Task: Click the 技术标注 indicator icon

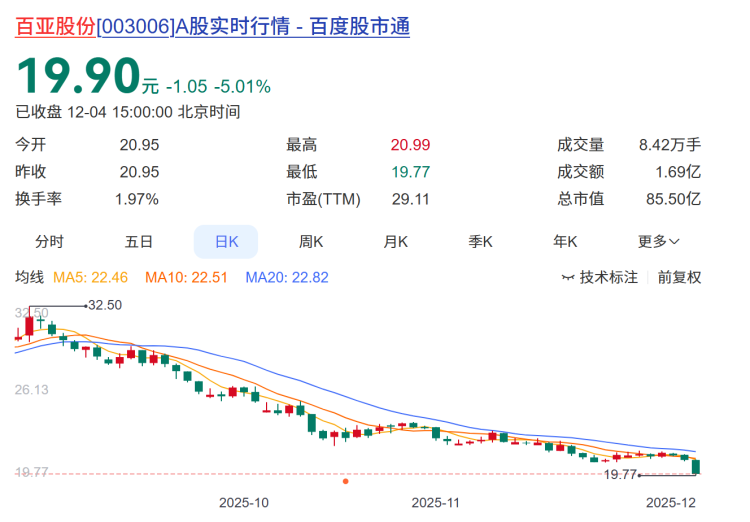Action: (x=568, y=278)
